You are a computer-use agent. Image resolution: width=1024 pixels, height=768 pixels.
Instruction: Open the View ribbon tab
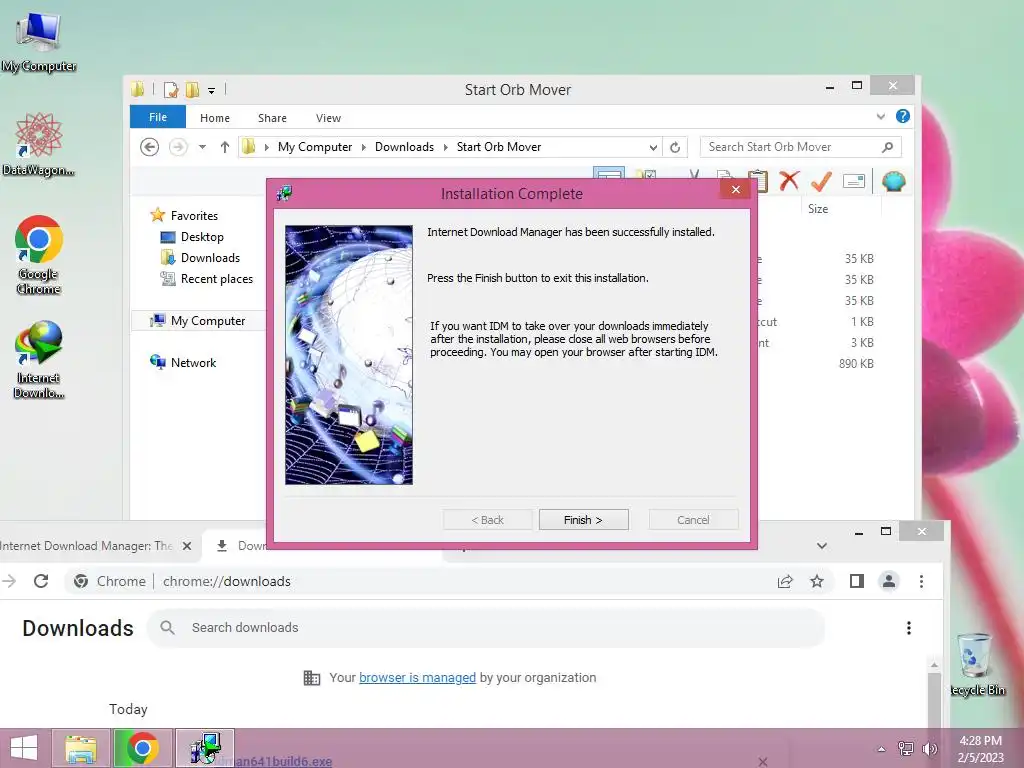328,118
